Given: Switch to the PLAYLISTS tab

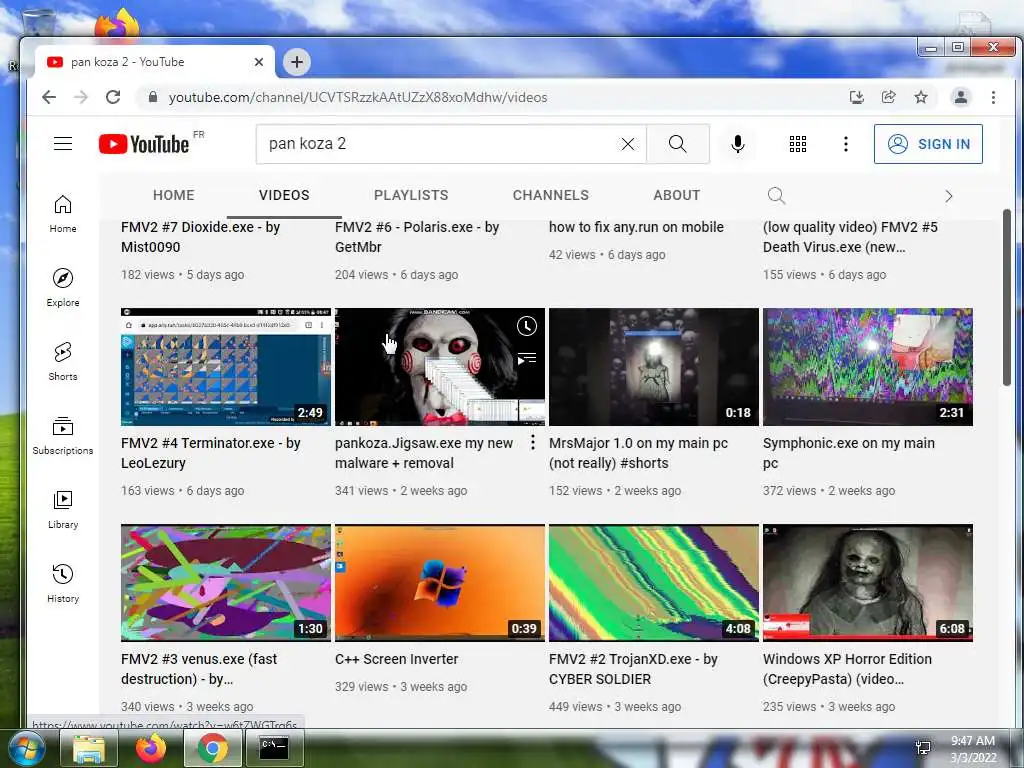Looking at the screenshot, I should pos(411,195).
